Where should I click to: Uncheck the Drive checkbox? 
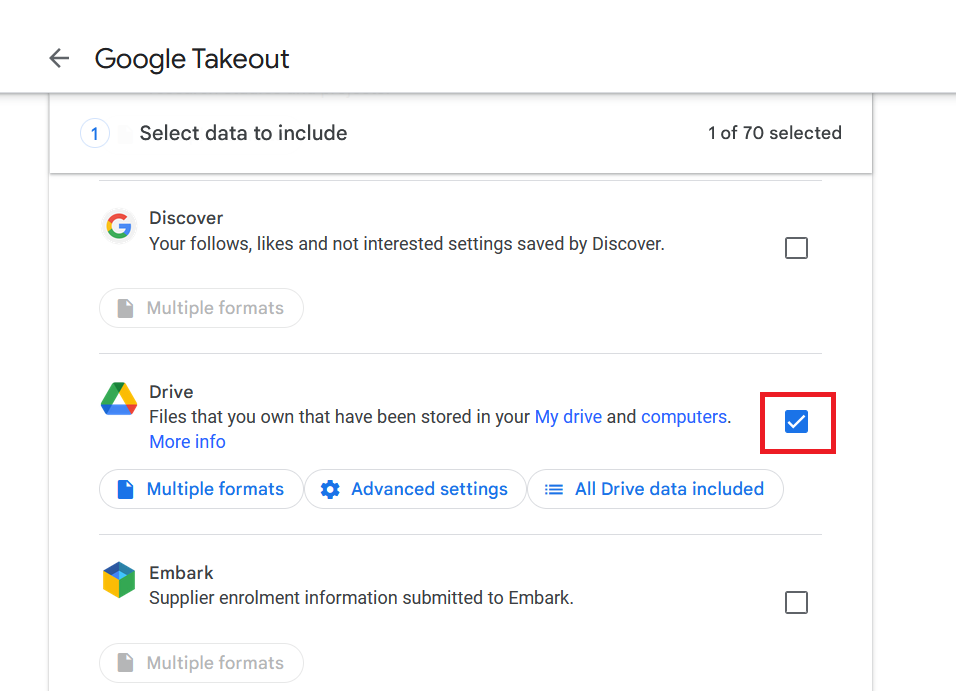[796, 421]
